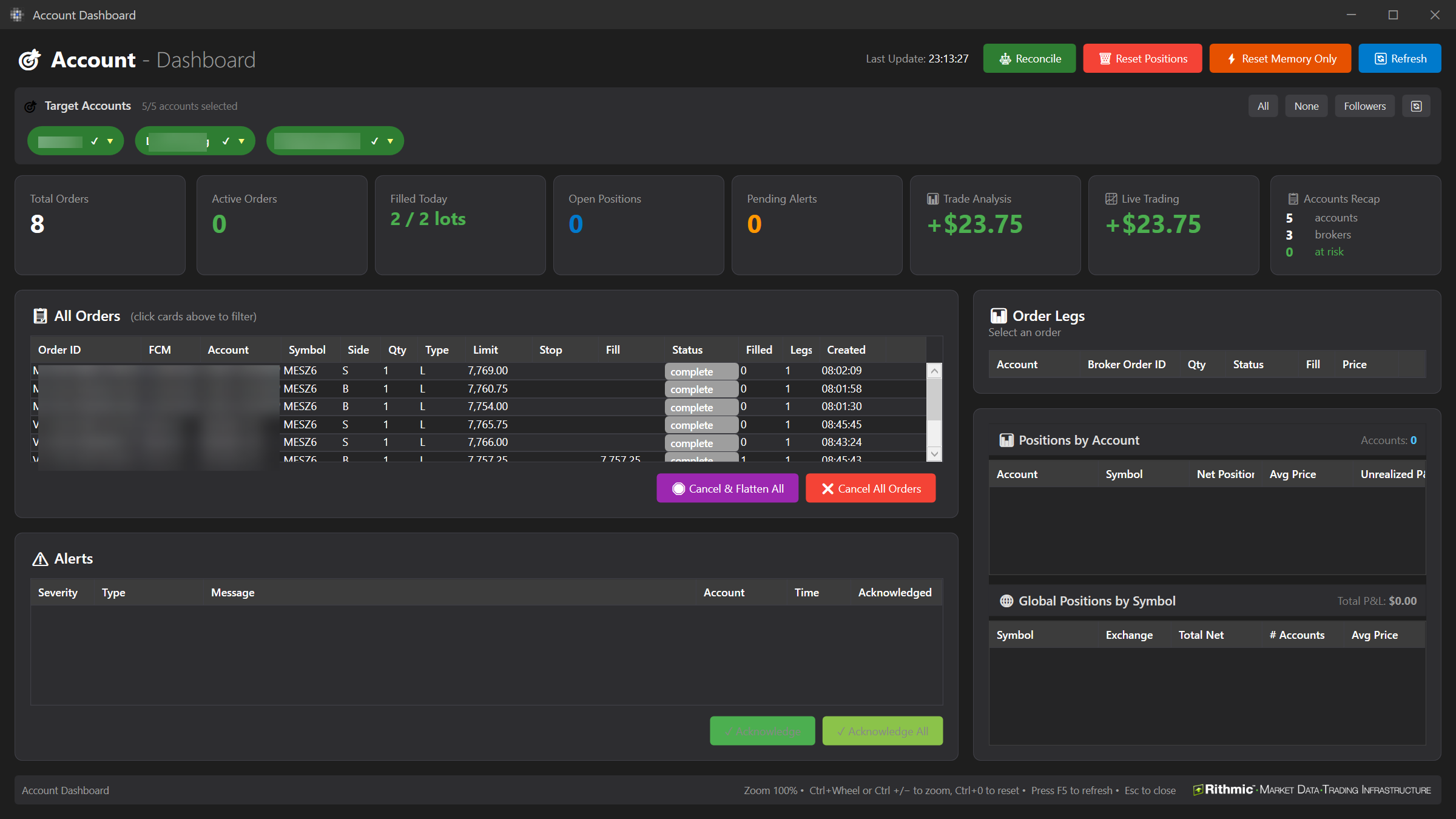This screenshot has width=1456, height=819.
Task: Click the blue Refresh button
Action: point(1400,58)
